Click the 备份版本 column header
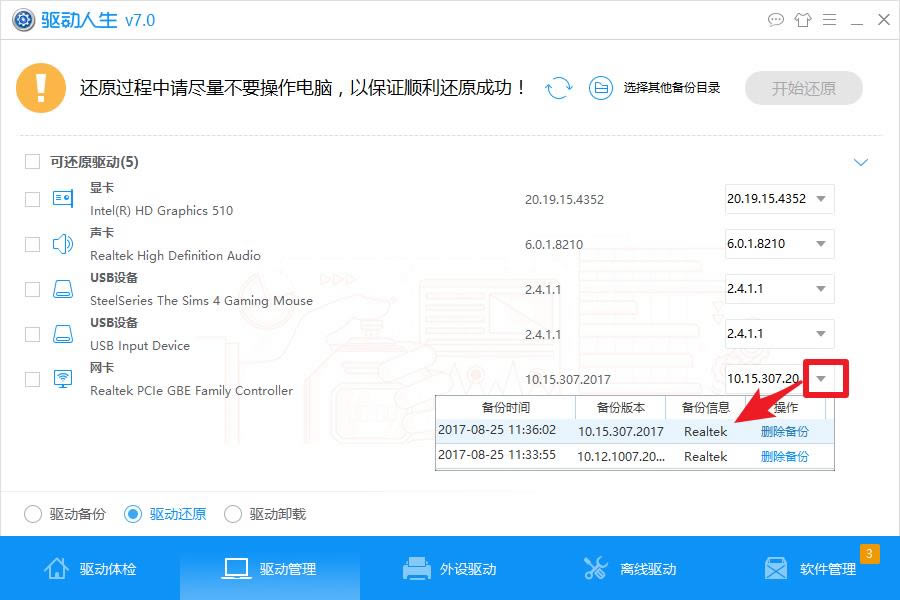 coord(620,408)
